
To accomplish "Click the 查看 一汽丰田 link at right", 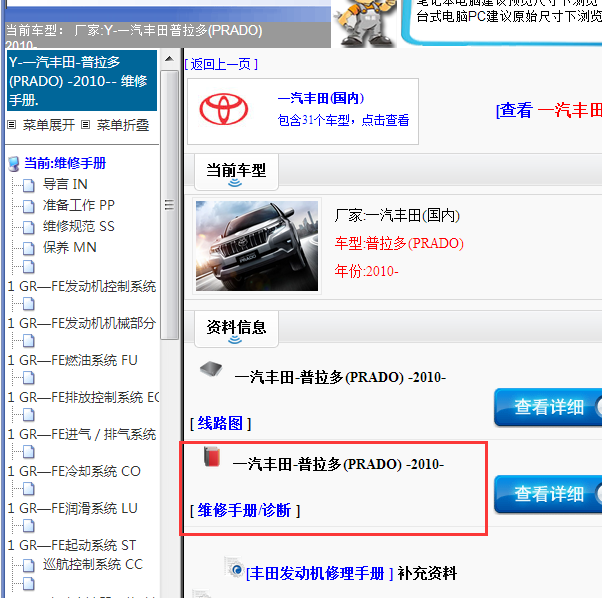I will tap(549, 111).
